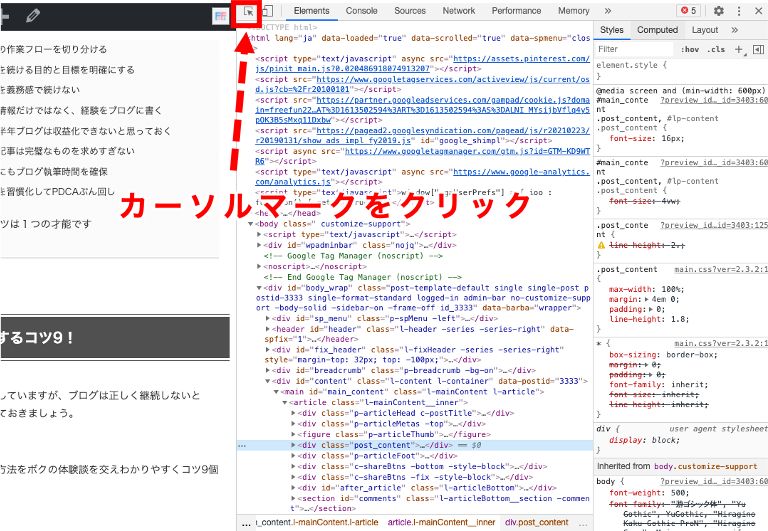
Task: Activate the inspect element cursor tool
Action: point(249,11)
